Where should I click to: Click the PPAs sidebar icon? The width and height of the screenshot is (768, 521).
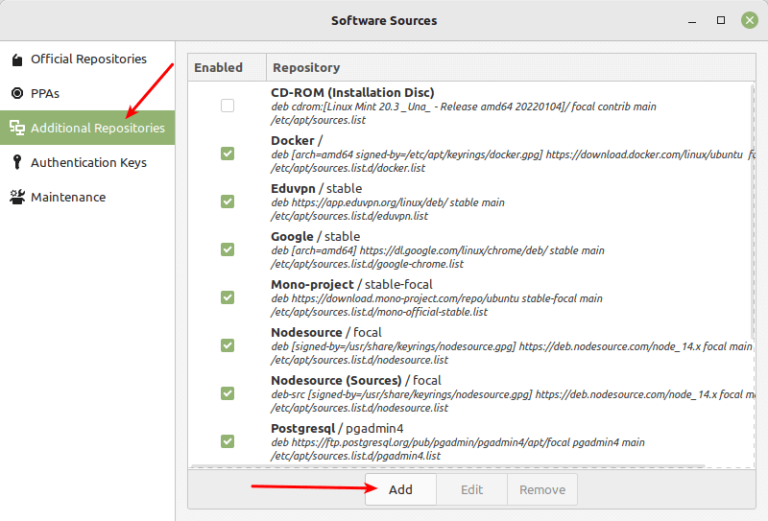[17, 94]
